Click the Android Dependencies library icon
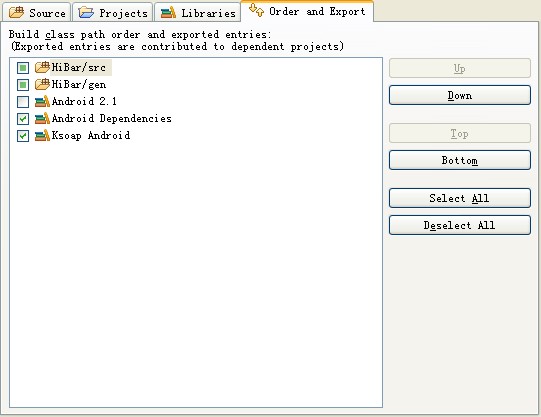The width and height of the screenshot is (541, 417). pos(42,118)
